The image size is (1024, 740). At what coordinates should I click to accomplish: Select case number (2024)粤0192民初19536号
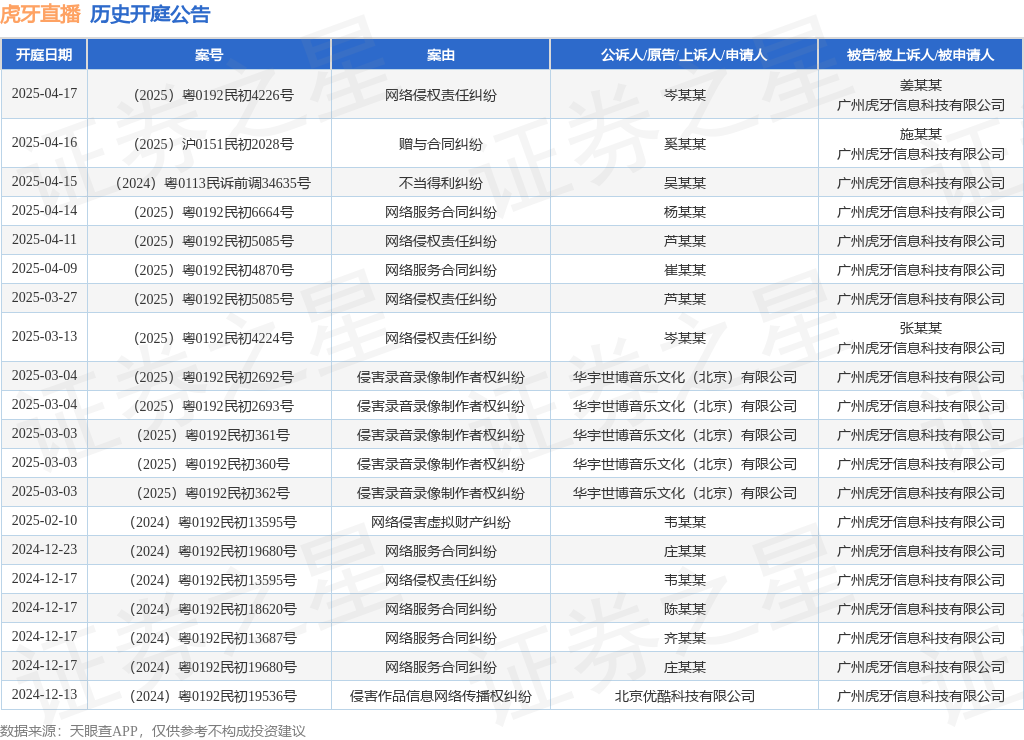coord(214,696)
